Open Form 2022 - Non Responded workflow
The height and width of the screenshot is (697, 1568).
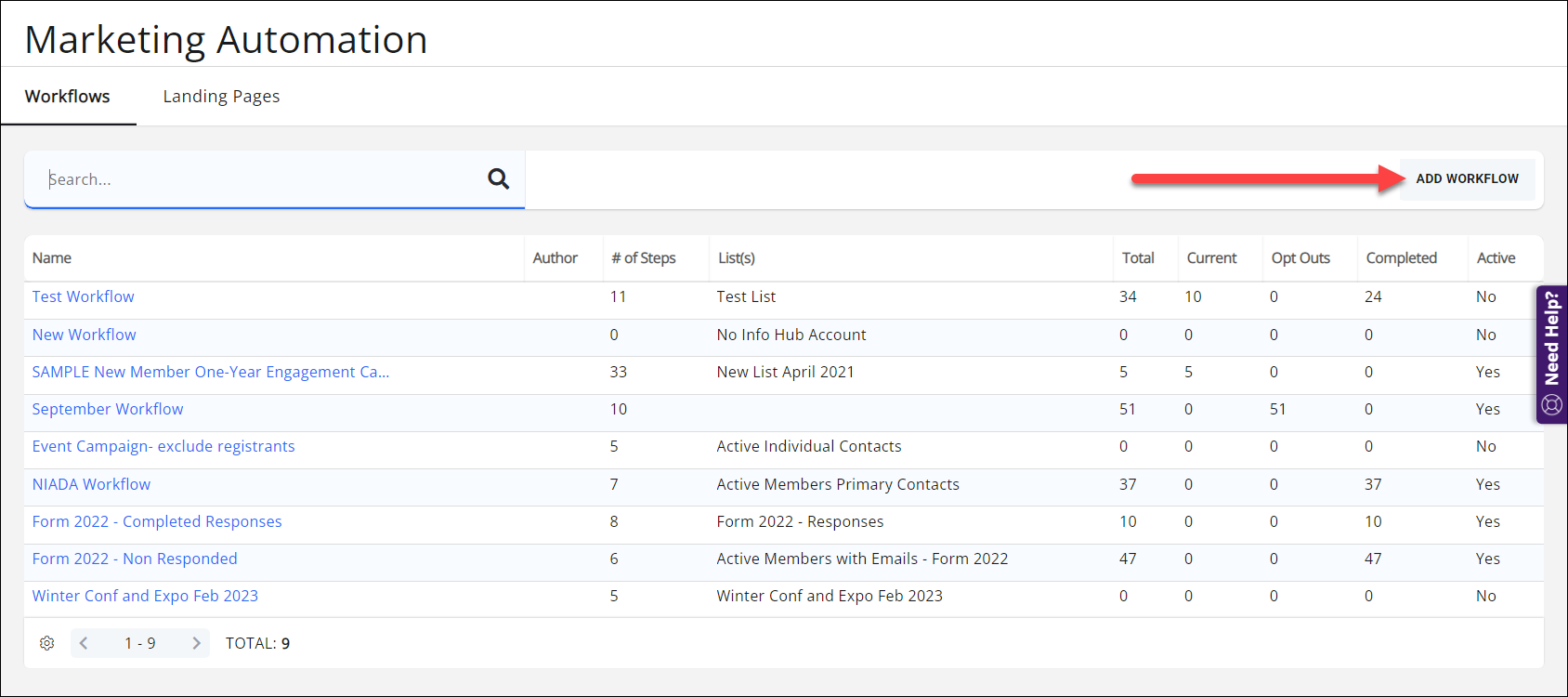click(x=135, y=559)
